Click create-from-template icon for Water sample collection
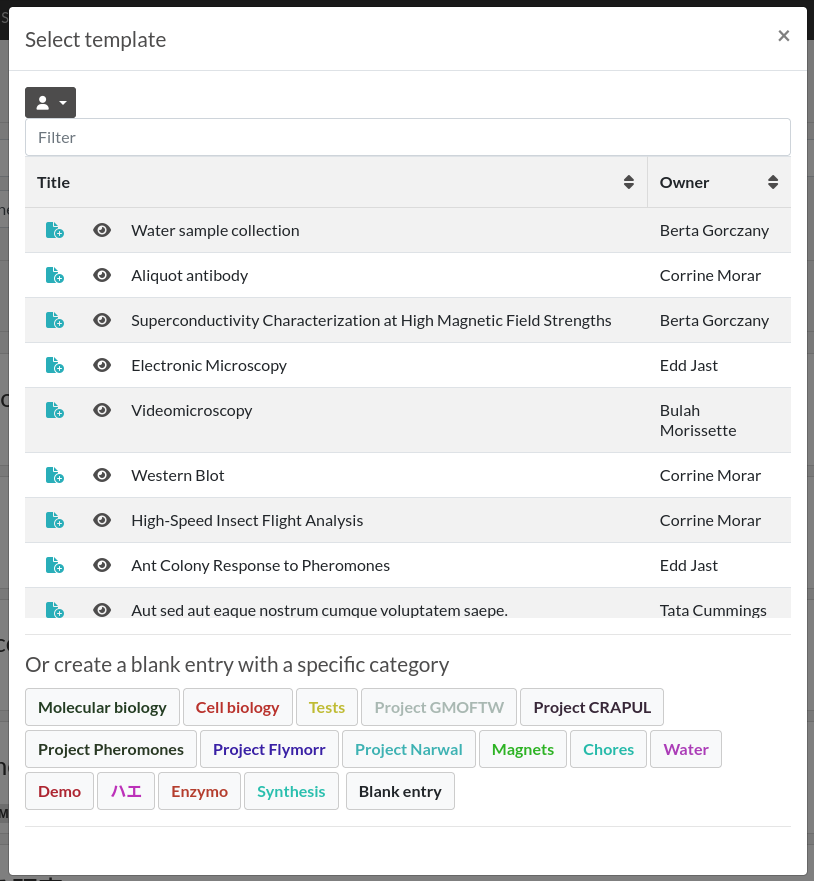Viewport: 814px width, 881px height. (x=55, y=231)
